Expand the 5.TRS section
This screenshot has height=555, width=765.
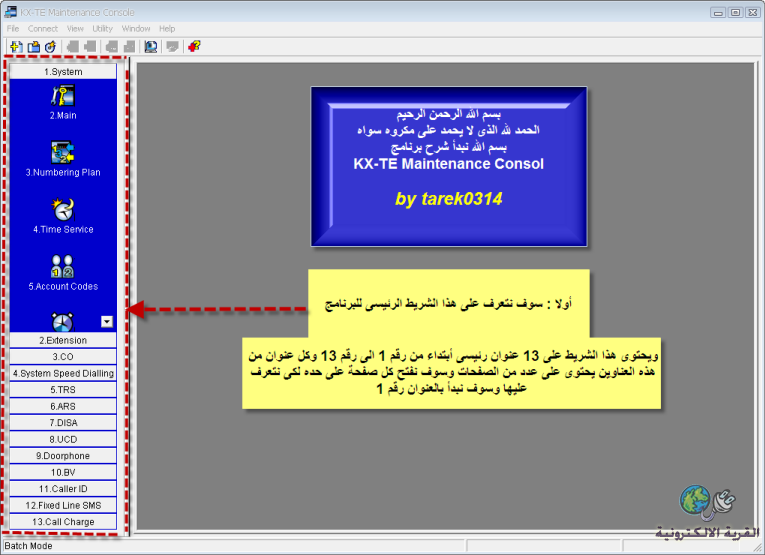[x=63, y=390]
